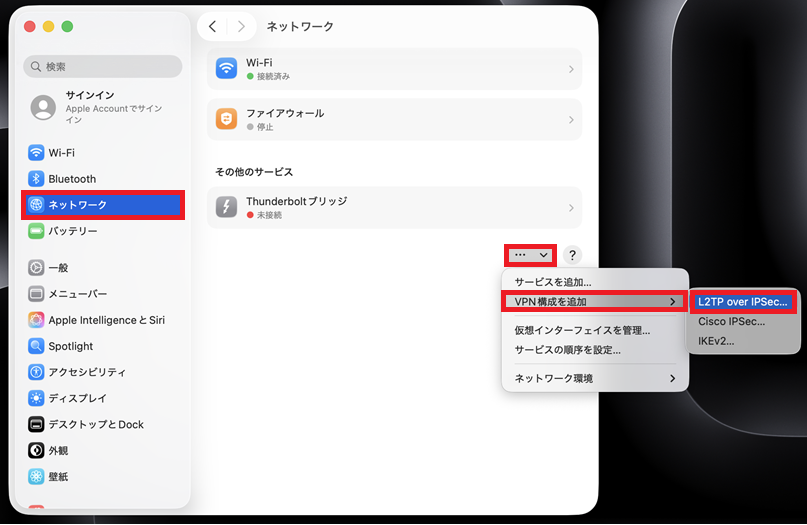Open Display settings in sidebar
The width and height of the screenshot is (807, 525).
pyautogui.click(x=75, y=398)
